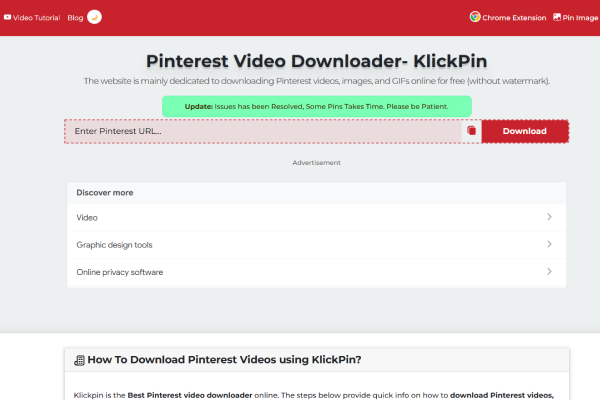Click the Chrome logo icon

coord(475,17)
